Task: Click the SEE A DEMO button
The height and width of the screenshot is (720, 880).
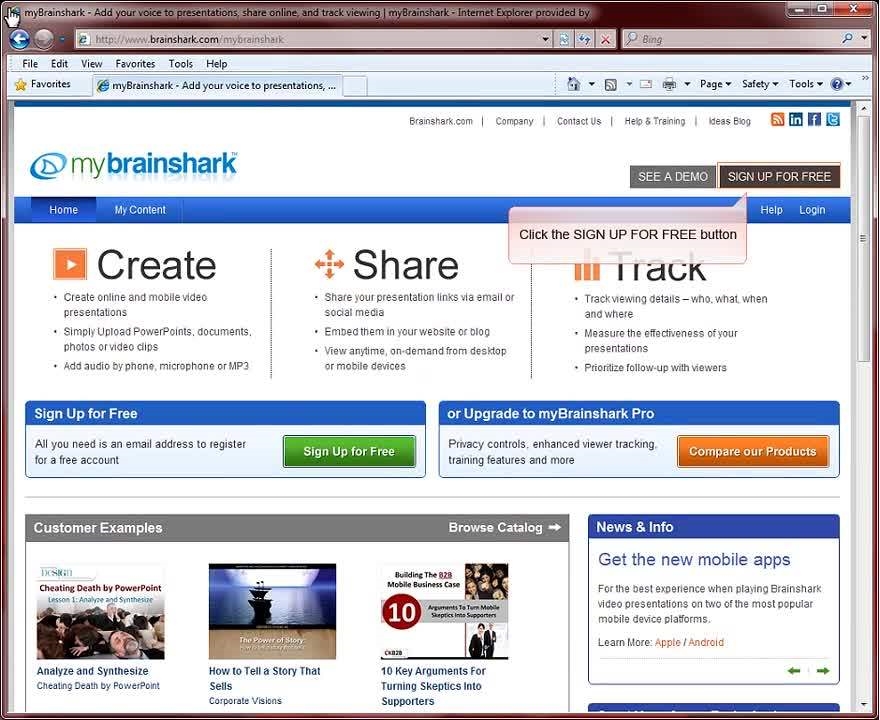Action: tap(673, 177)
